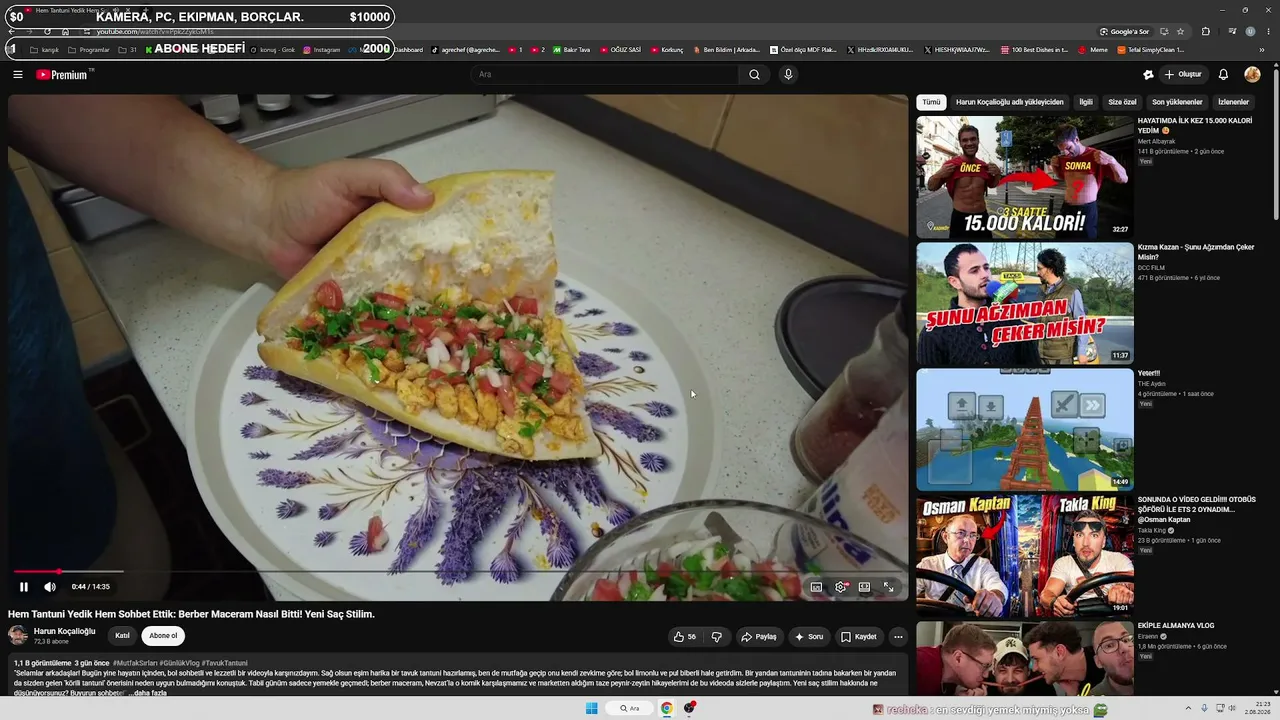Open player settings gear
Screen dimensions: 1280x720
click(x=840, y=587)
